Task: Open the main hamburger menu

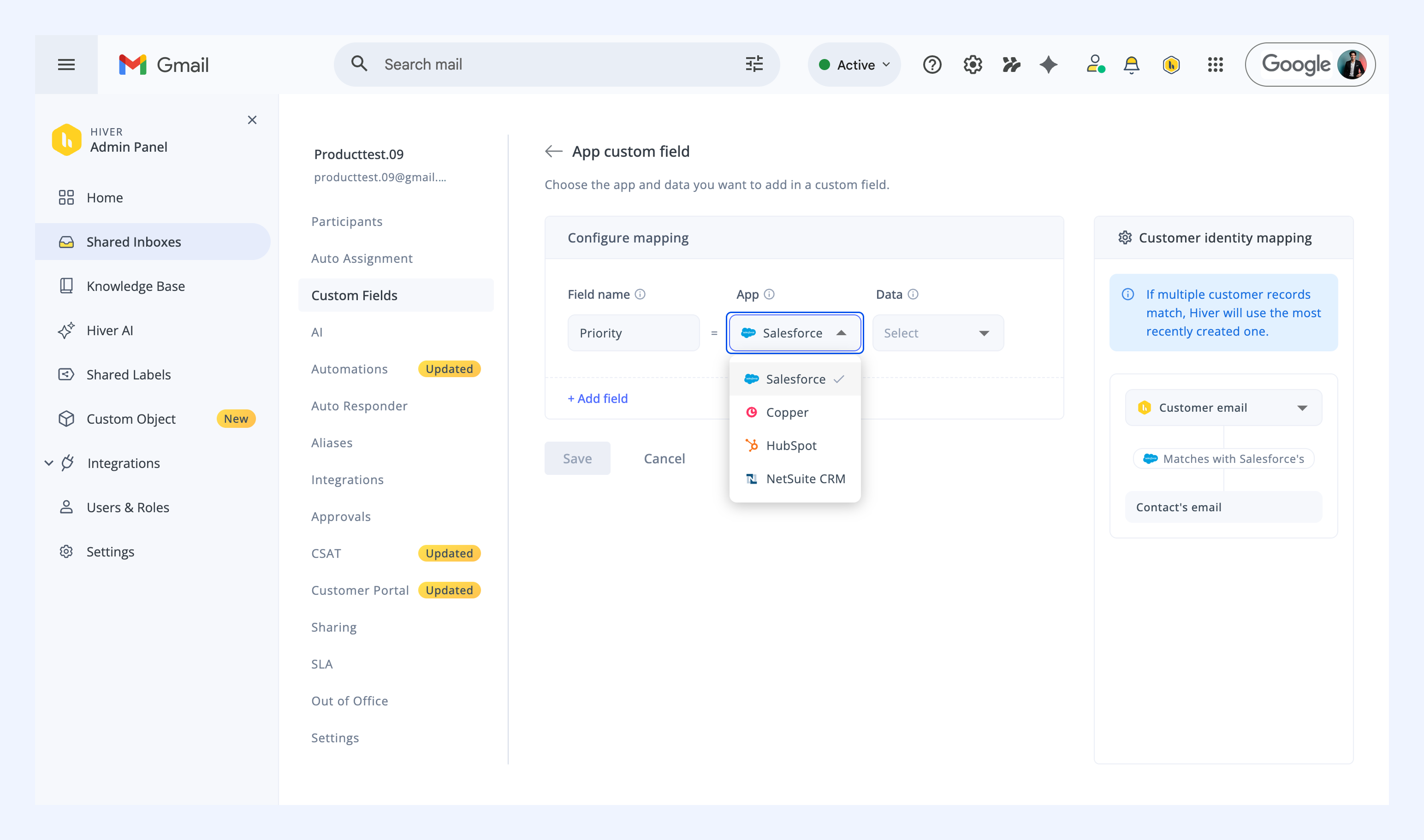Action: (x=66, y=65)
